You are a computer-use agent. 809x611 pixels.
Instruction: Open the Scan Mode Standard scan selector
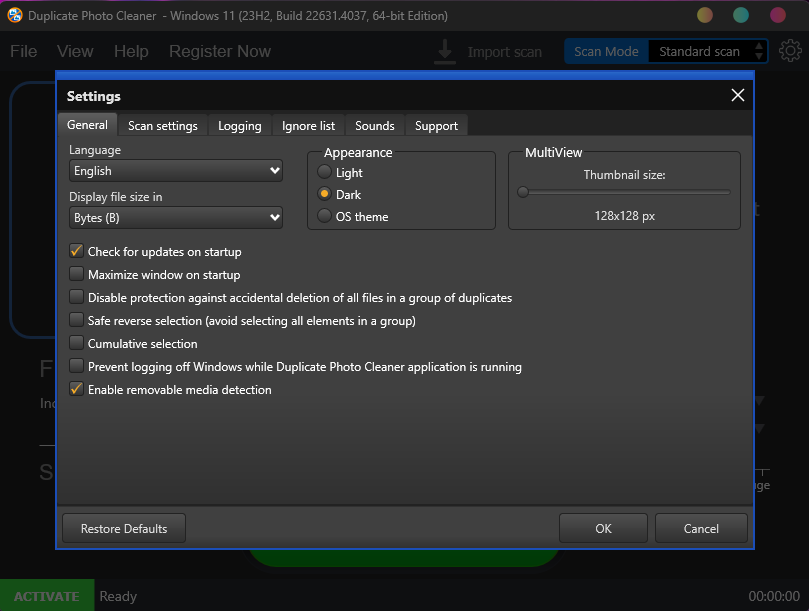click(x=707, y=52)
